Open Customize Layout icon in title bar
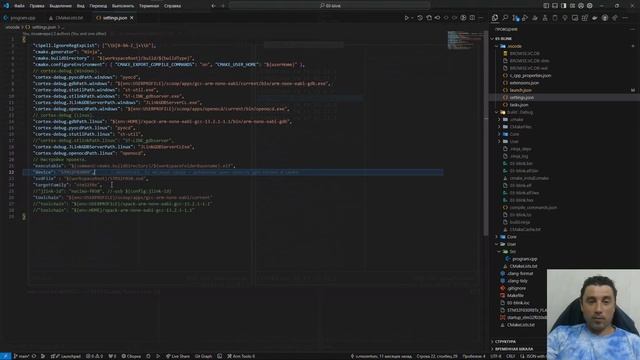 pos(572,6)
